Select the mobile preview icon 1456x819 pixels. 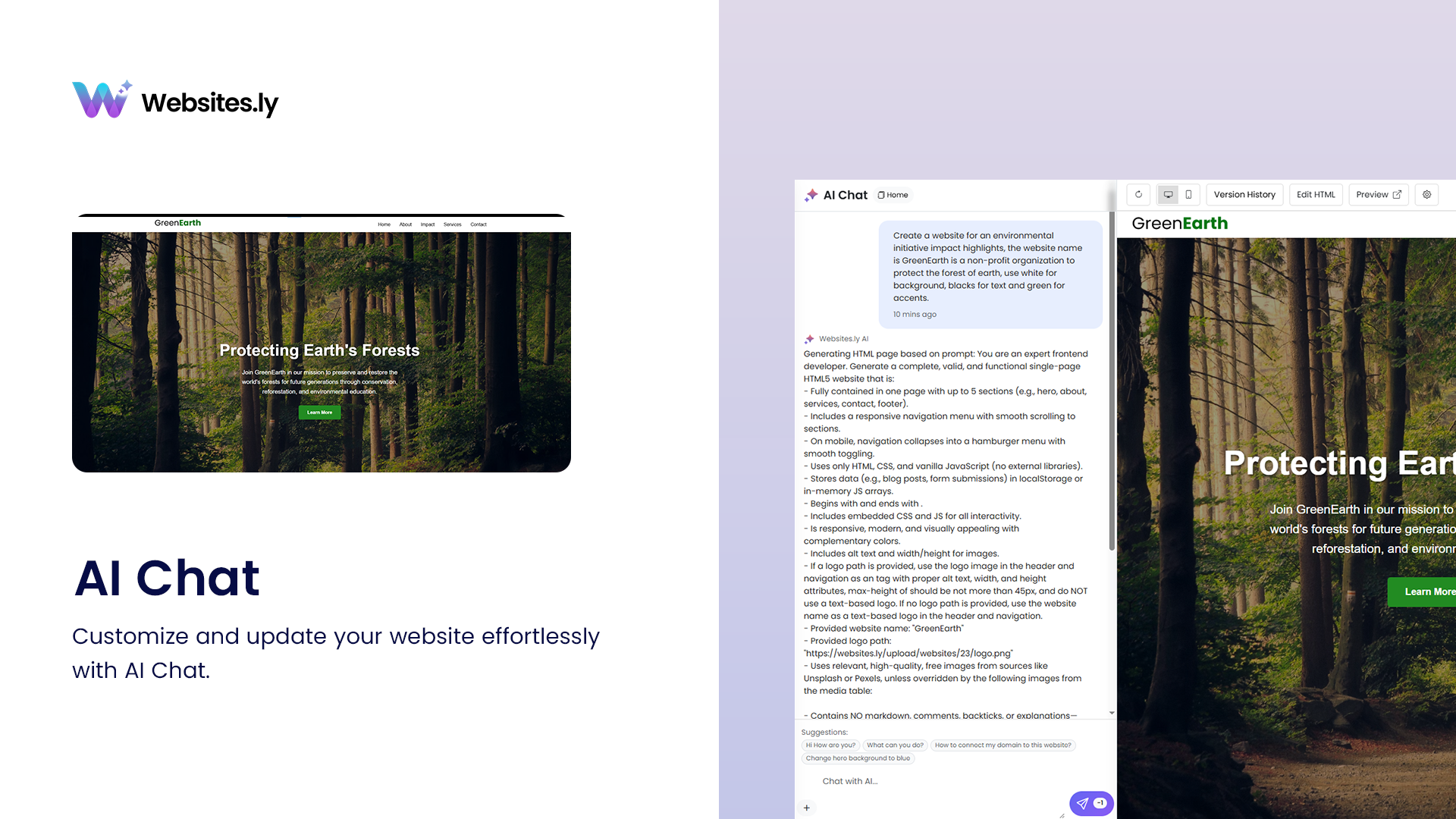pyautogui.click(x=1188, y=195)
